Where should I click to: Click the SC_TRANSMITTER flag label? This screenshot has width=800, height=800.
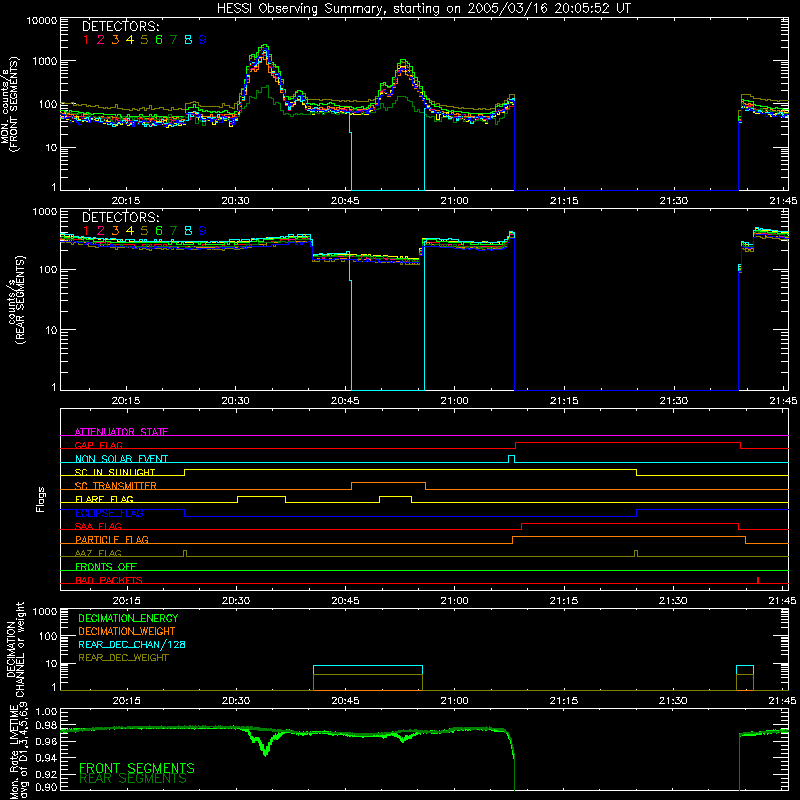tap(116, 486)
